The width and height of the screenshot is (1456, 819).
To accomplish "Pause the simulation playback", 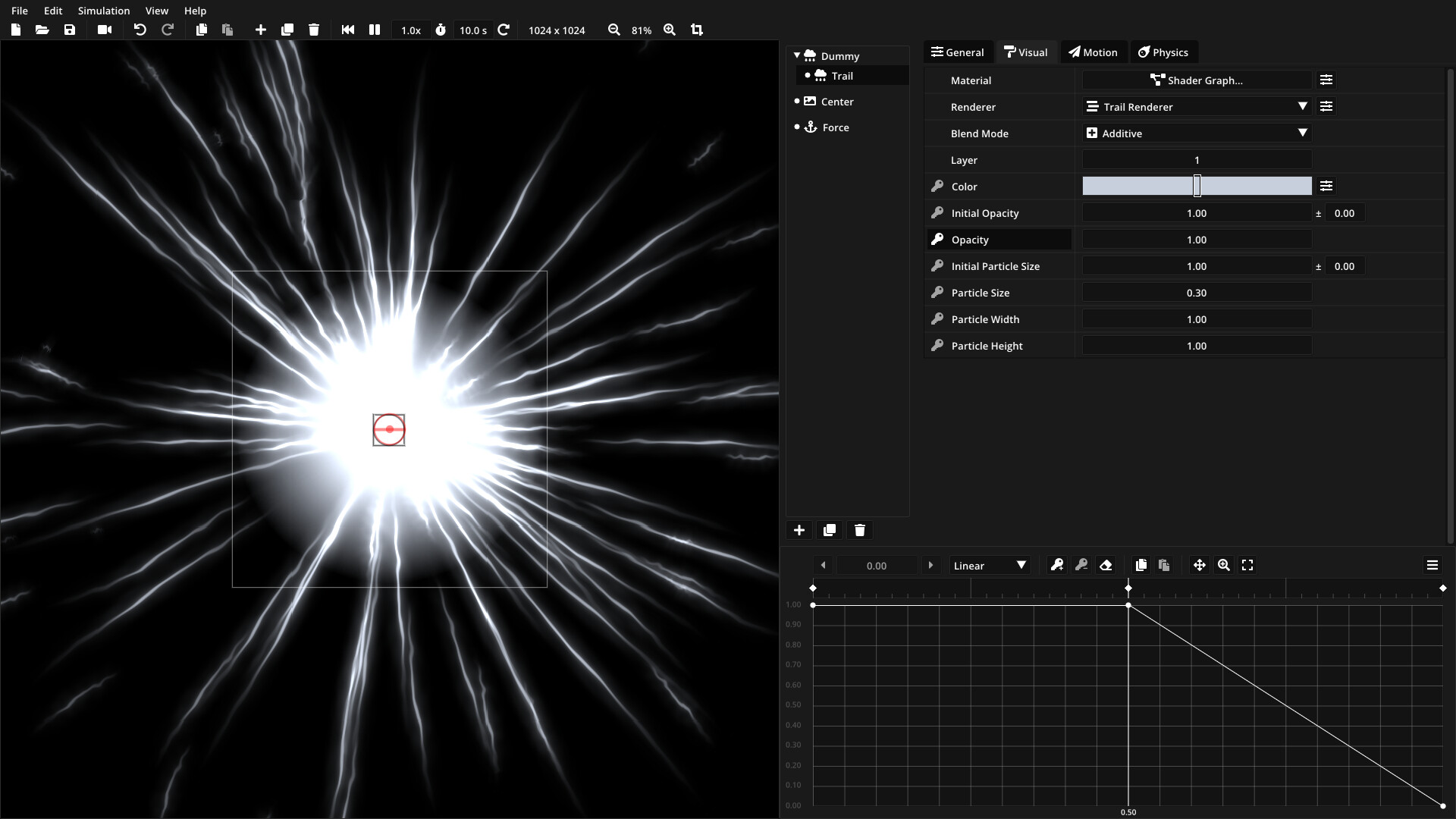I will 375,30.
